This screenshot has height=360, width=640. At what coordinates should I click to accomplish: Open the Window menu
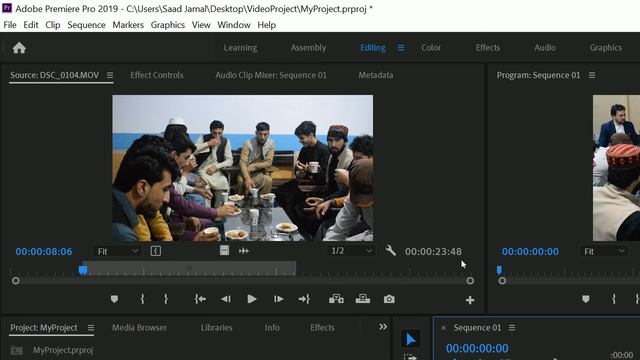234,25
